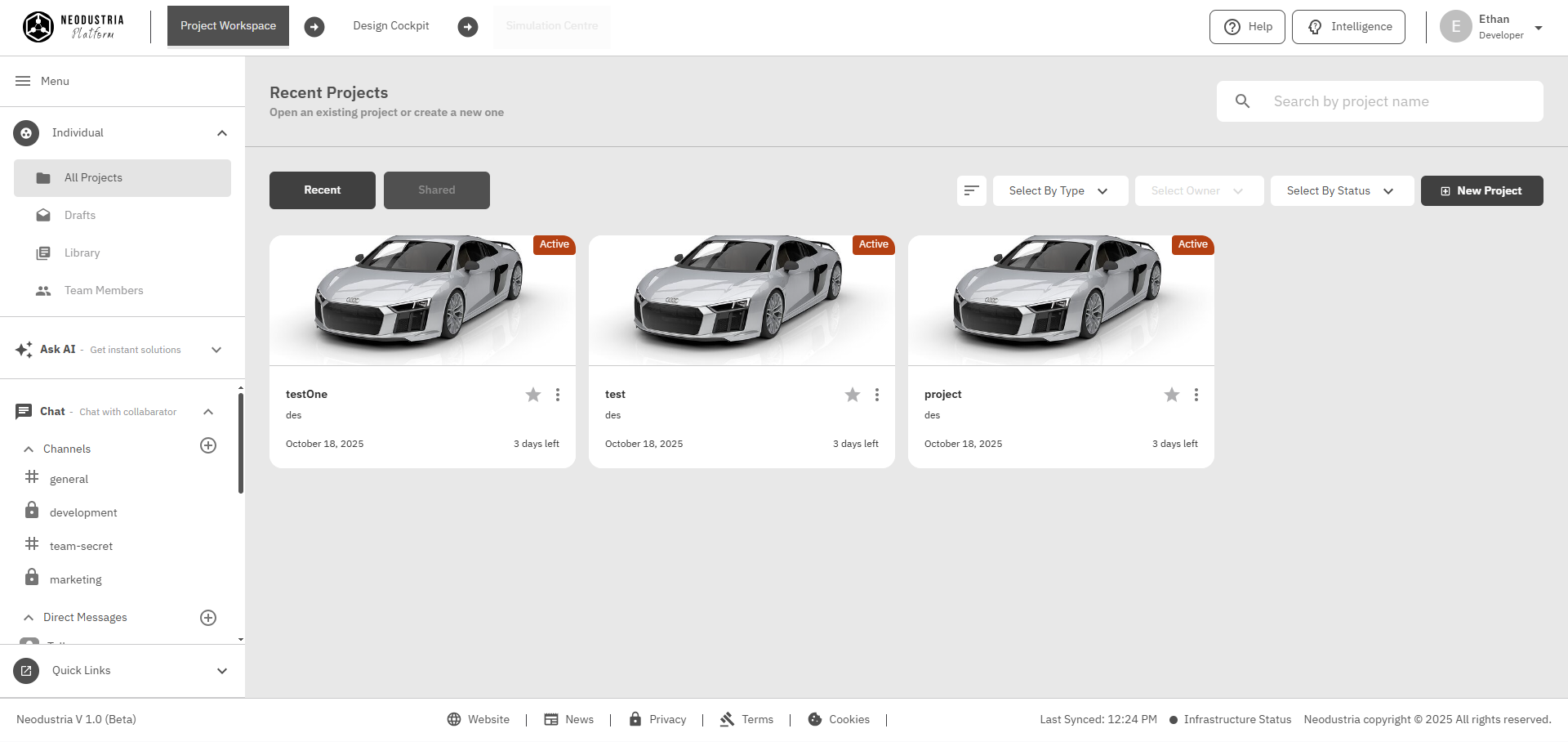This screenshot has height=742, width=1568.
Task: Open the Drafts section in the sidebar
Action: coord(79,215)
